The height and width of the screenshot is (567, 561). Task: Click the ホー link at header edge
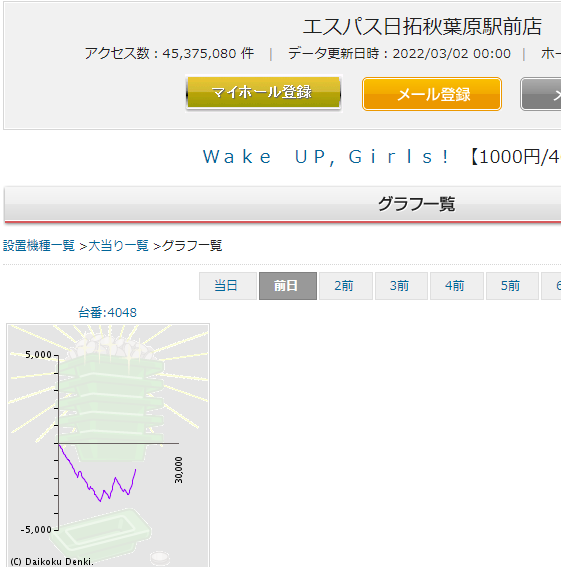[x=551, y=54]
